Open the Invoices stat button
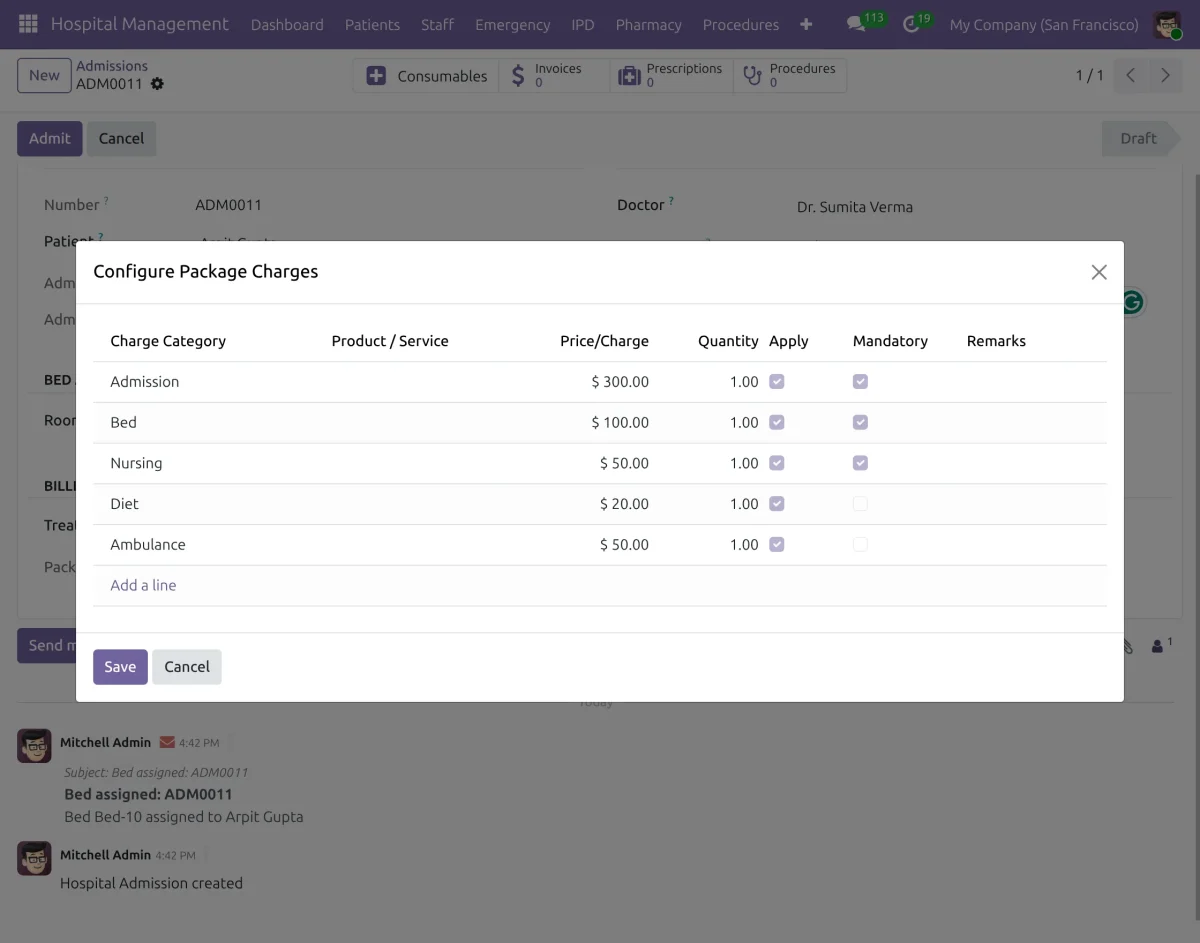The image size is (1200, 943). 554,76
